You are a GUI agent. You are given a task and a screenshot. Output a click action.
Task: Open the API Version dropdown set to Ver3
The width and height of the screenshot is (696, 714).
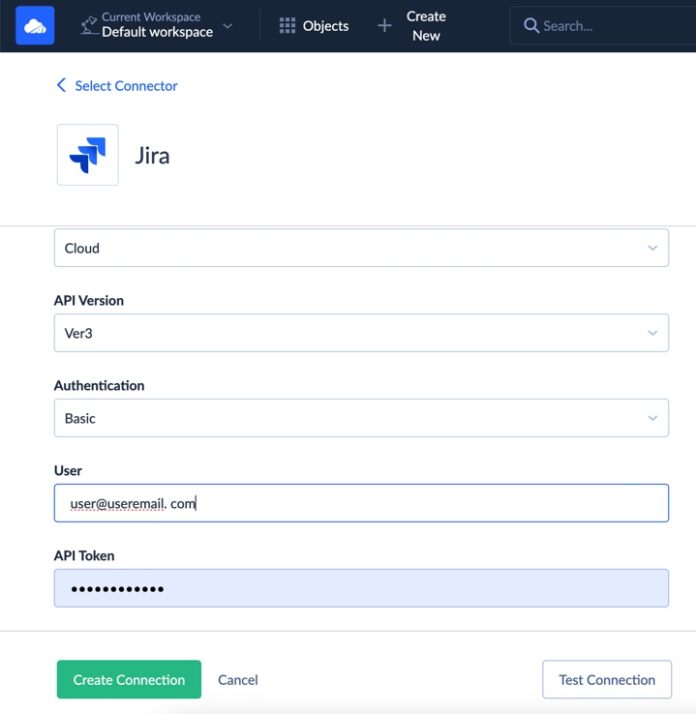pyautogui.click(x=360, y=333)
